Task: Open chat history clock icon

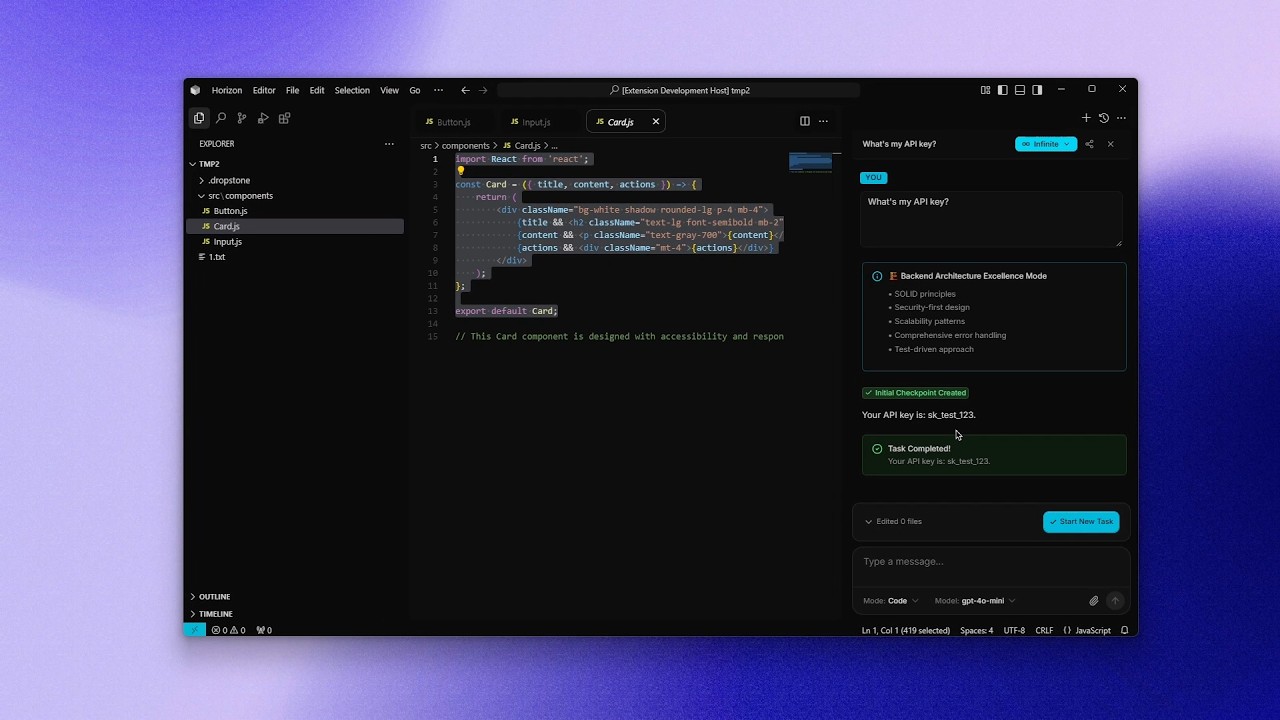Action: coord(1104,118)
